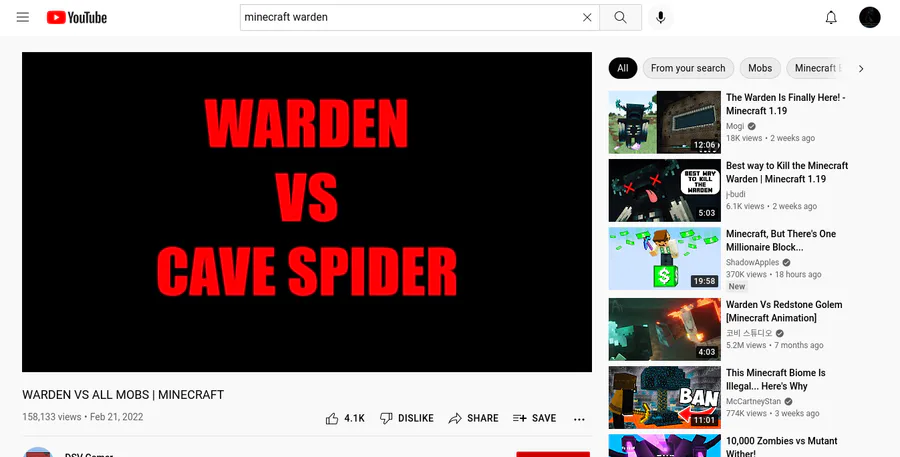Click title The Warden Is Finally Here
Viewport: 900px width, 457px height.
786,104
